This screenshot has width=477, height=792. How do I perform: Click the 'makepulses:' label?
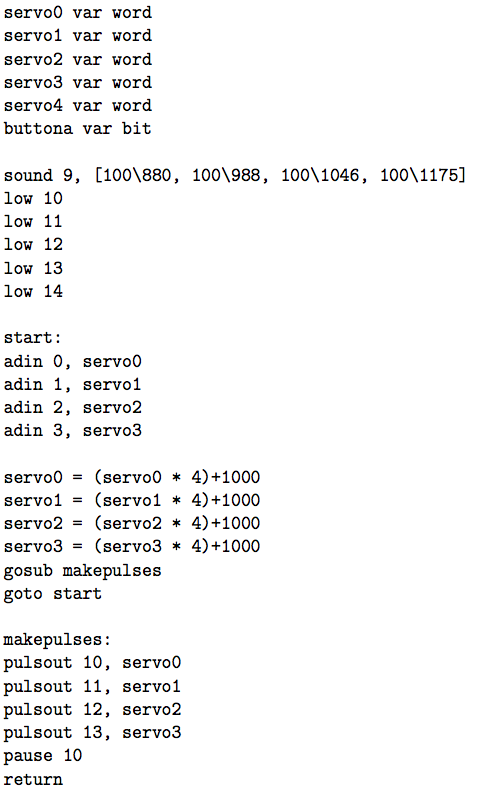pos(57,639)
